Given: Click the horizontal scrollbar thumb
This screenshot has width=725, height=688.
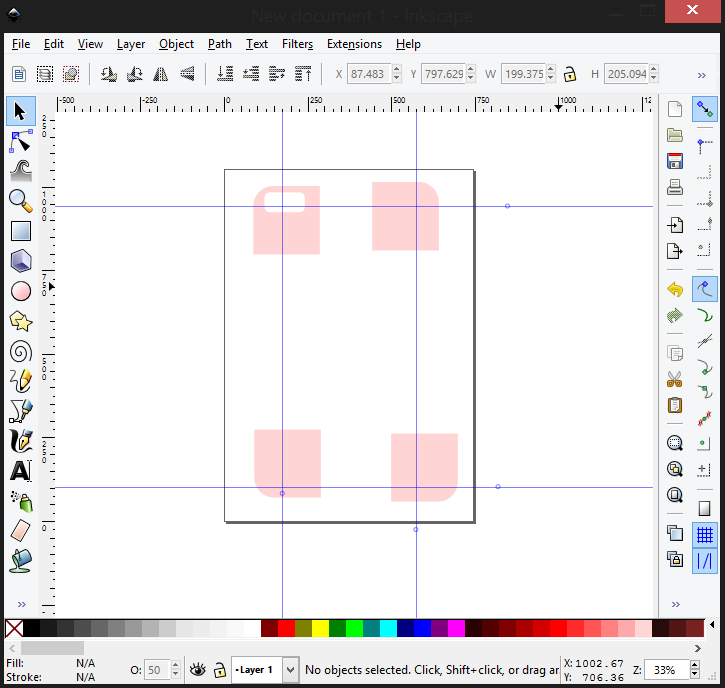Looking at the screenshot, I should (53, 648).
